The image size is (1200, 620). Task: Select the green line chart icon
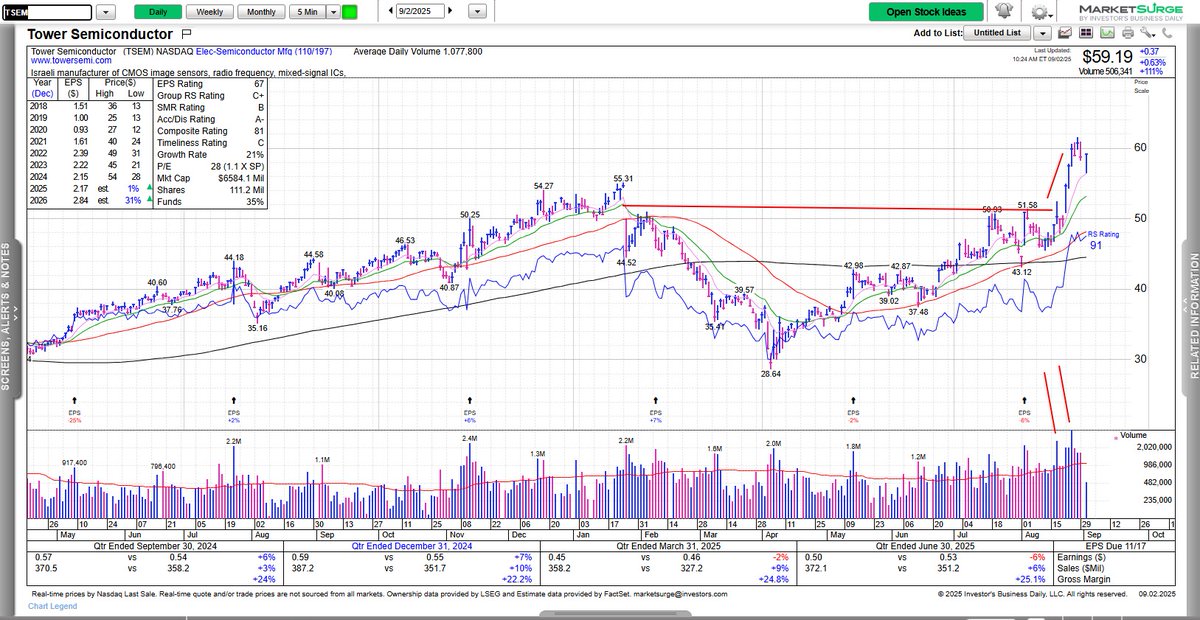click(x=1107, y=32)
